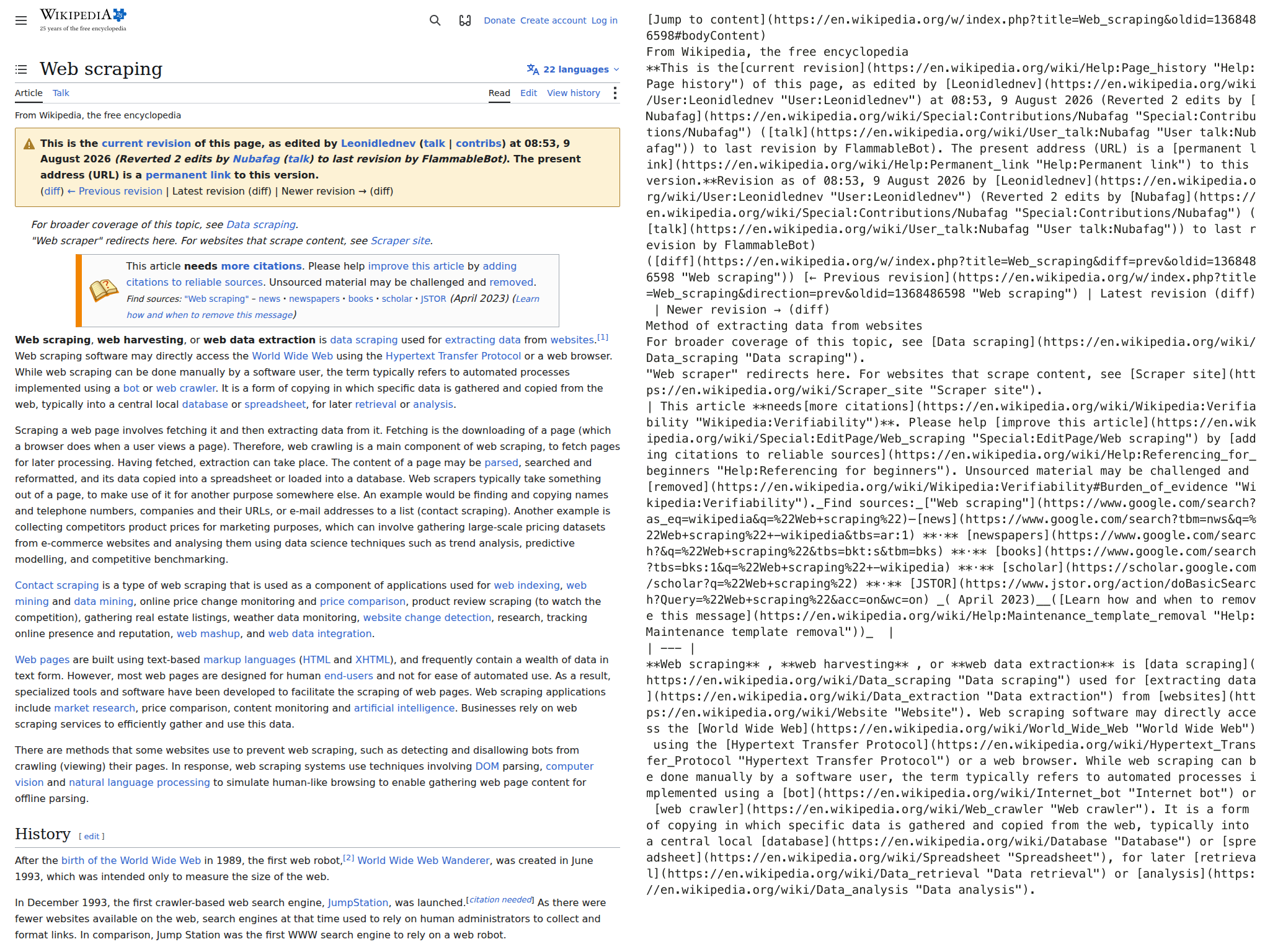Click 'Method of extracting data from websites' text
Image resolution: width=1270 pixels, height=952 pixels.
[784, 326]
